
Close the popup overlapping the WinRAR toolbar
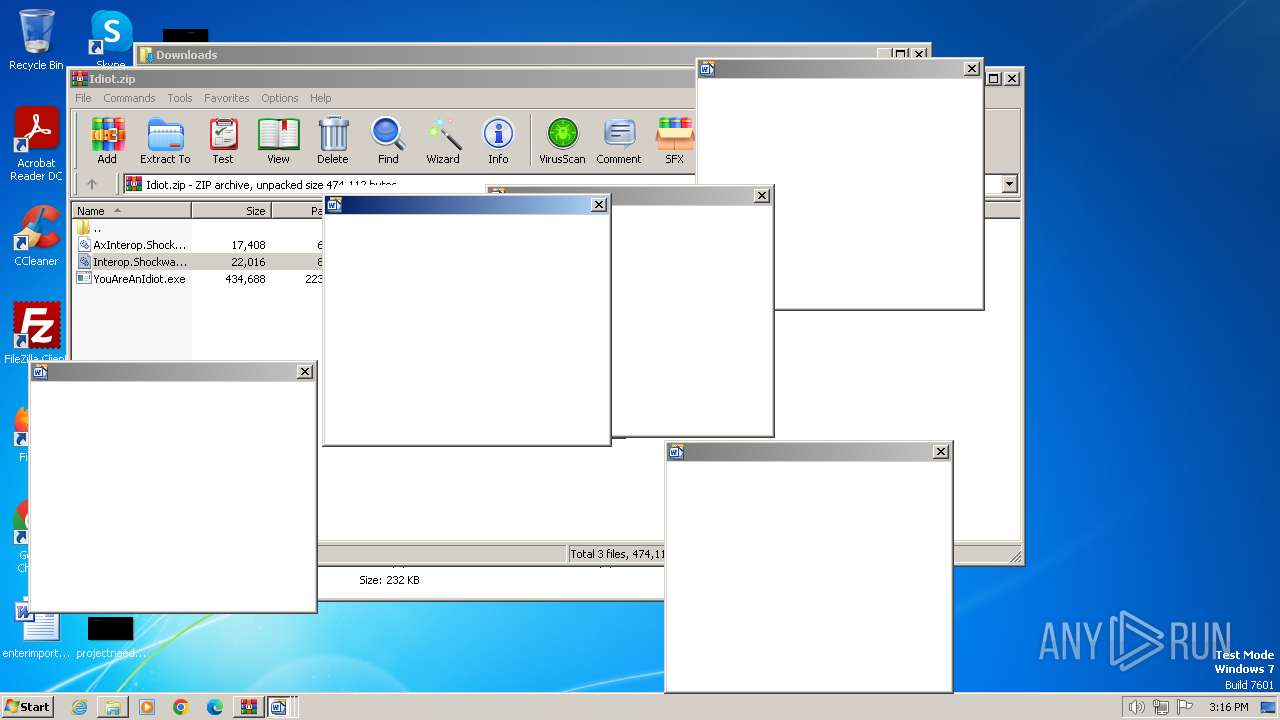click(971, 69)
